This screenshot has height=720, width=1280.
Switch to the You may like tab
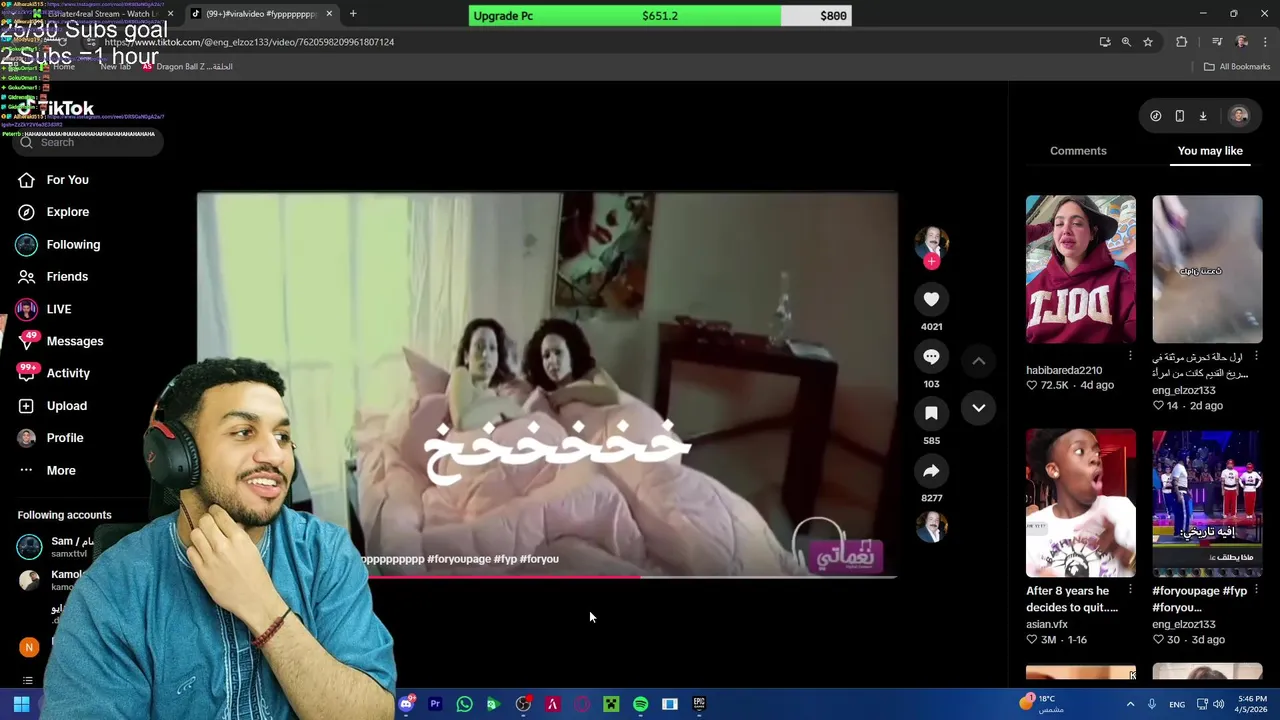coord(1210,151)
